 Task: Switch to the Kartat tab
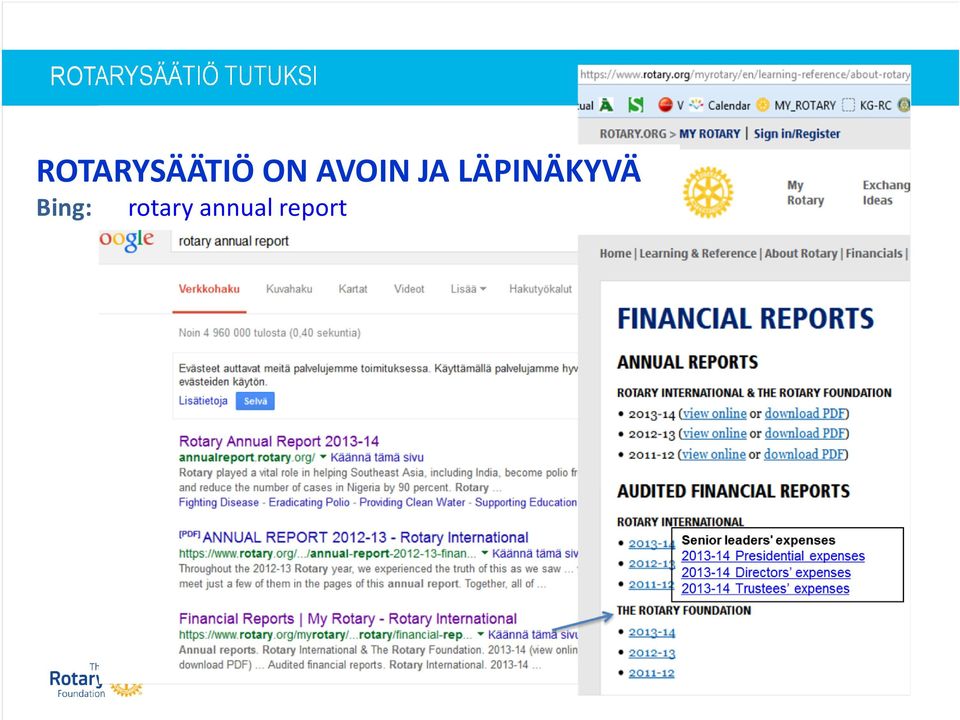pyautogui.click(x=353, y=289)
